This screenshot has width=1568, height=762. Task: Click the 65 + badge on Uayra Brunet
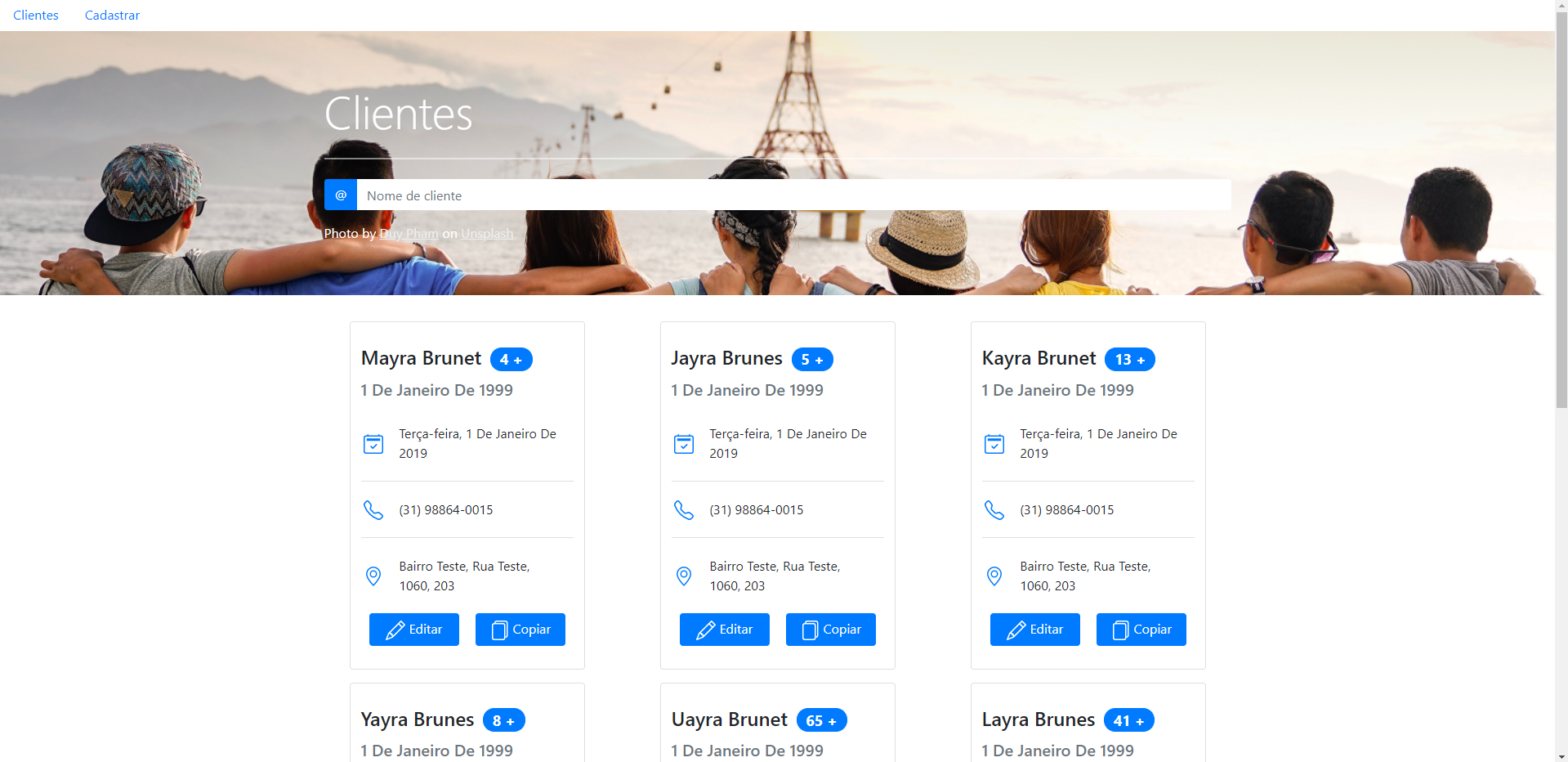tap(822, 720)
